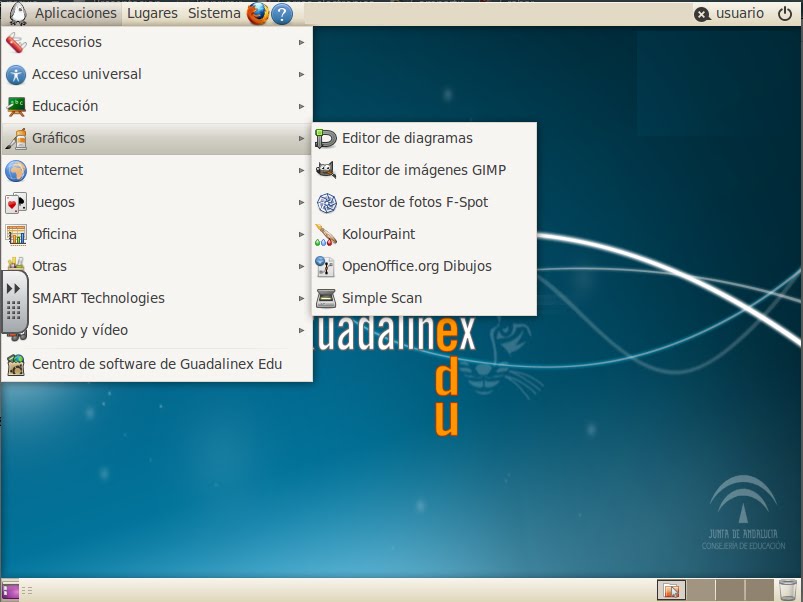This screenshot has height=602, width=803.
Task: Select the Otras menu entry
Action: pyautogui.click(x=157, y=267)
